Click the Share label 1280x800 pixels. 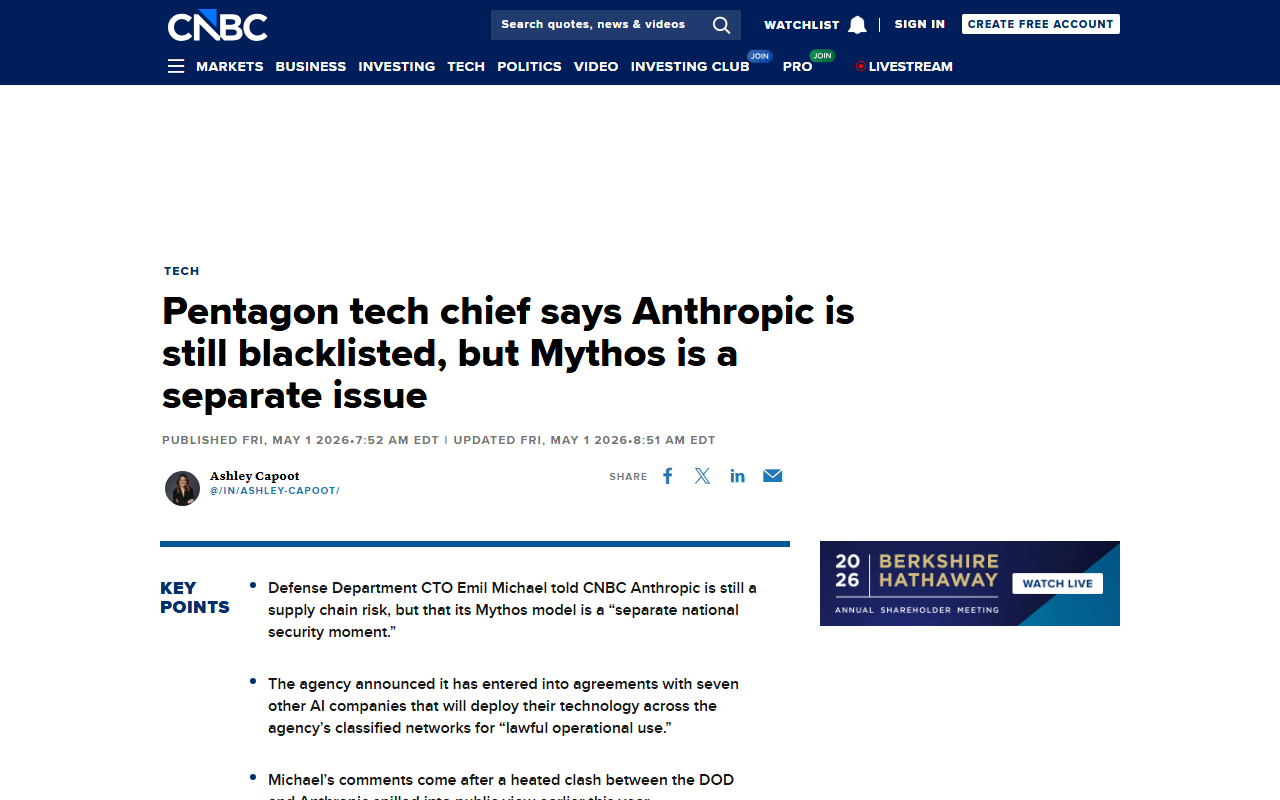point(629,477)
